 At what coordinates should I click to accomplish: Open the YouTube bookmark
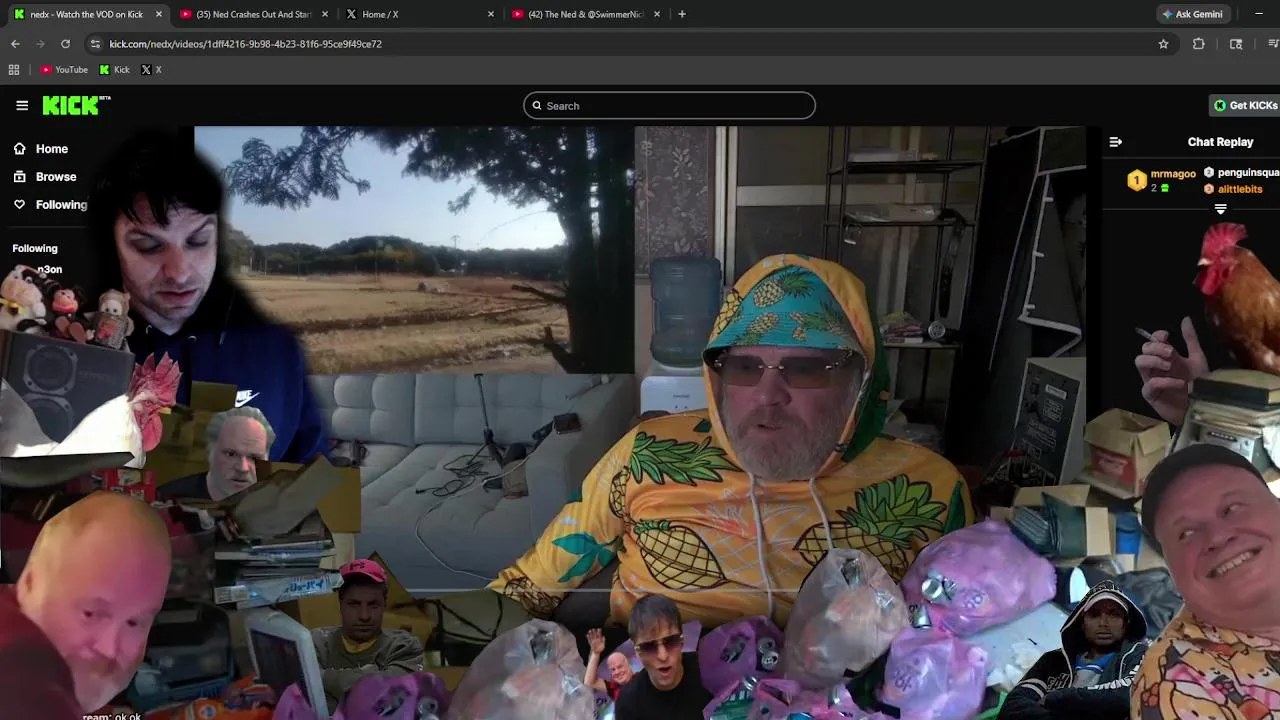[x=64, y=70]
